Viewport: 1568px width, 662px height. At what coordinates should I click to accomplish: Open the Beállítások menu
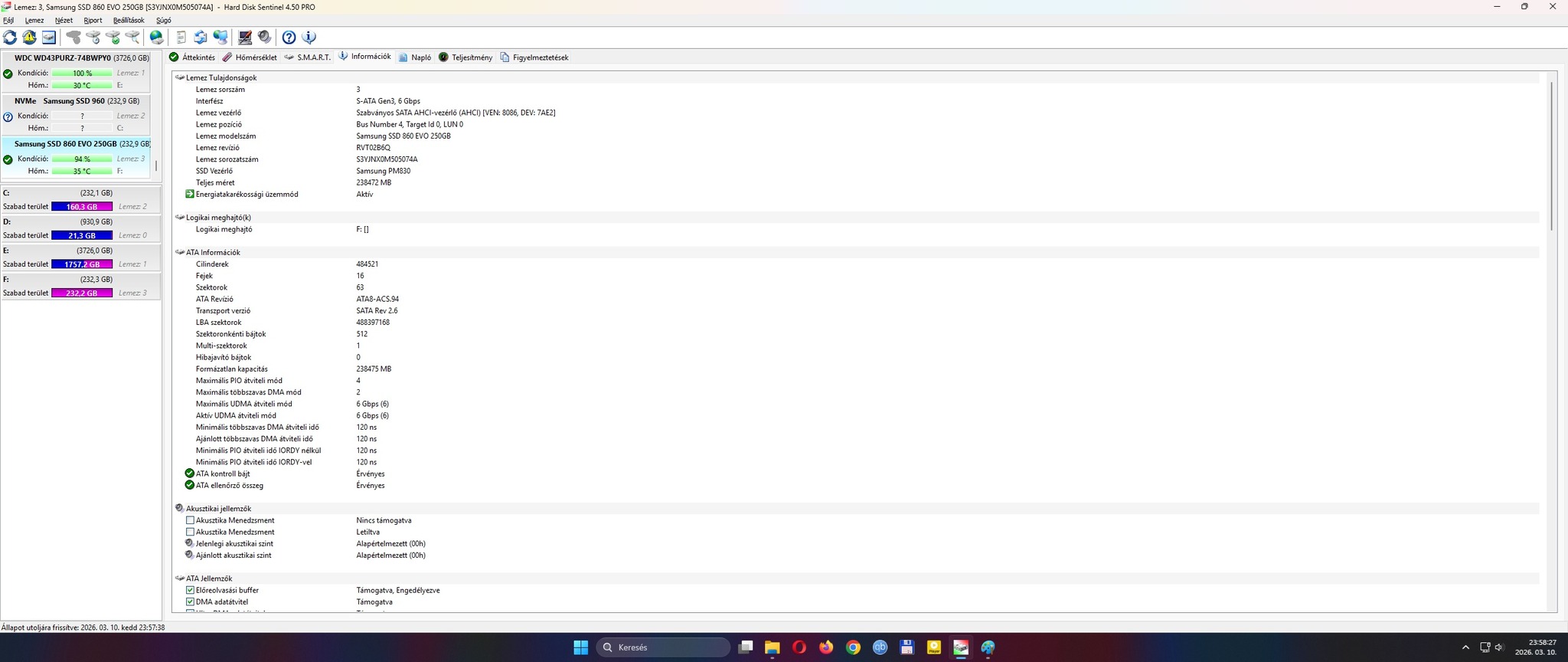(129, 21)
